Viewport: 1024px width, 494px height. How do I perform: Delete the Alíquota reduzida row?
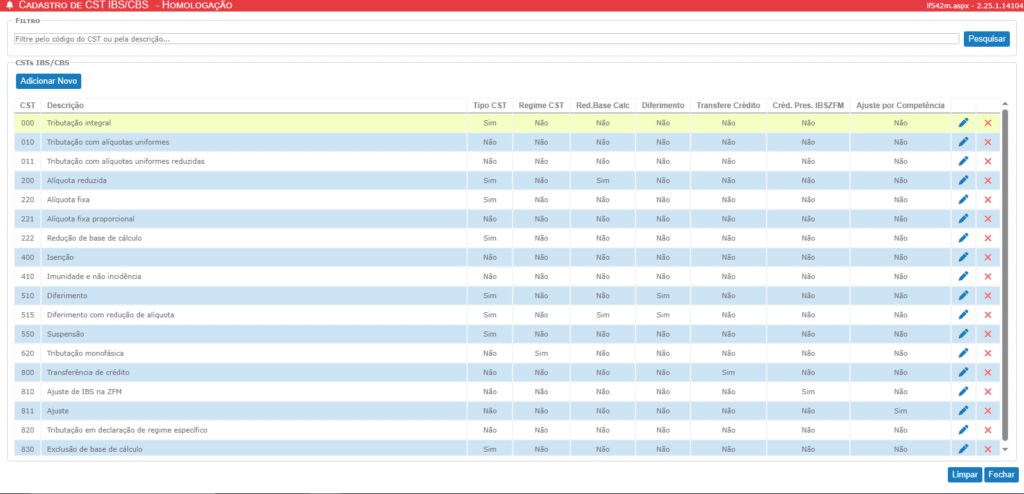tap(988, 180)
